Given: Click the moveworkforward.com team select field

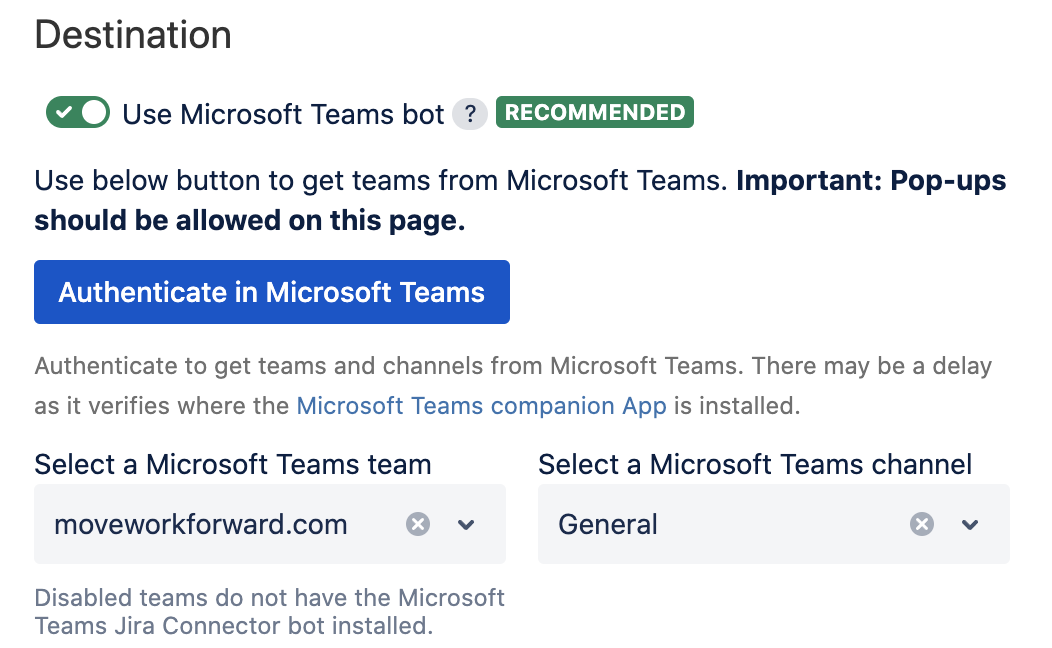Looking at the screenshot, I should pos(220,524).
